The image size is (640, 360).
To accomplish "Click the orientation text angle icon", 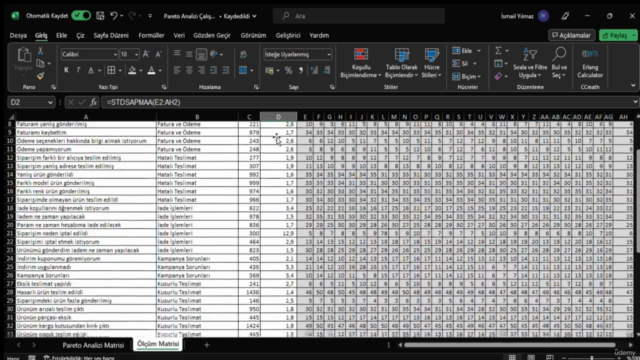I will (x=214, y=54).
